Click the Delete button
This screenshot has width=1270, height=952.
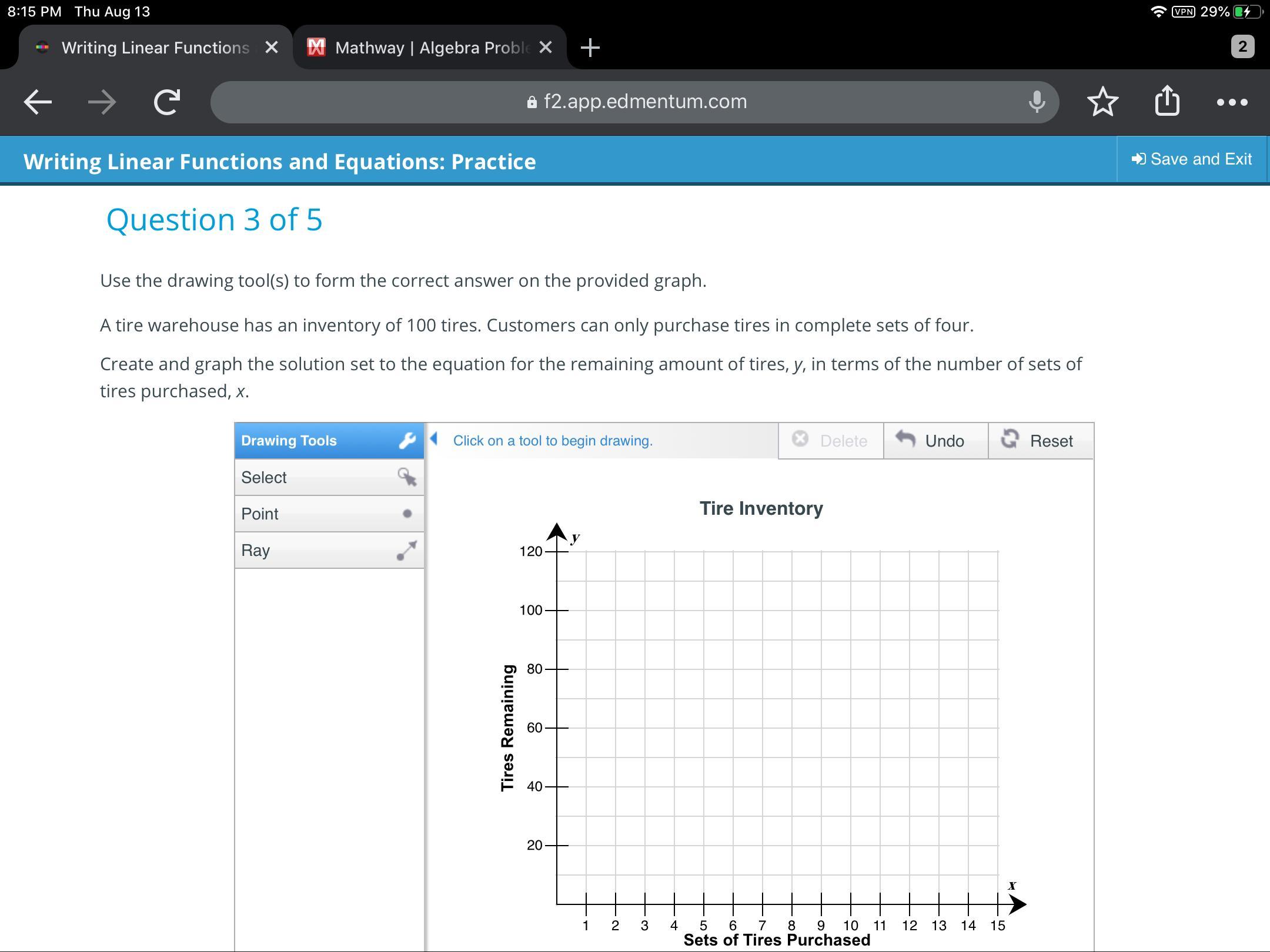tap(830, 441)
